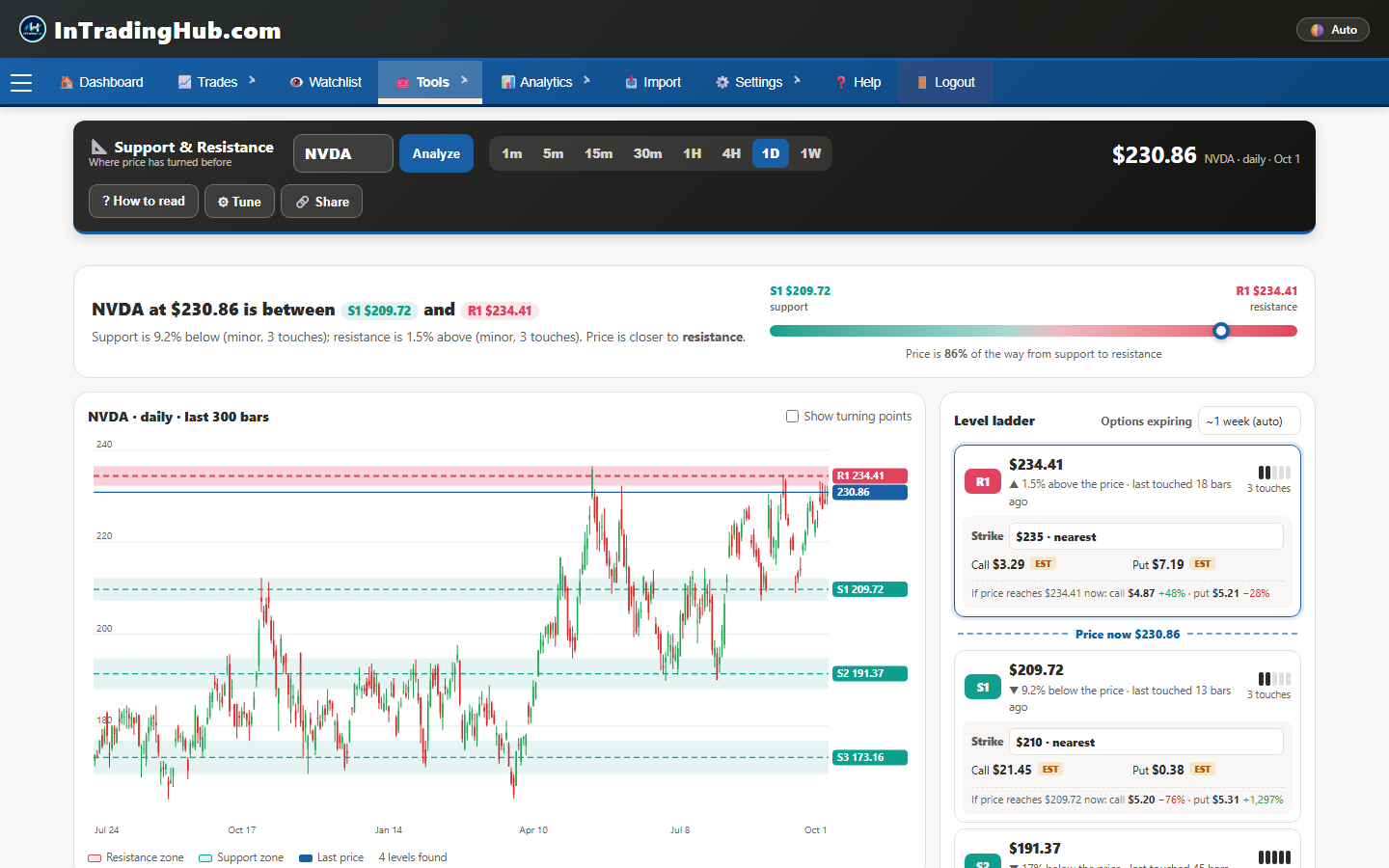This screenshot has width=1389, height=868.
Task: Select the 1W timeframe
Action: click(x=810, y=153)
